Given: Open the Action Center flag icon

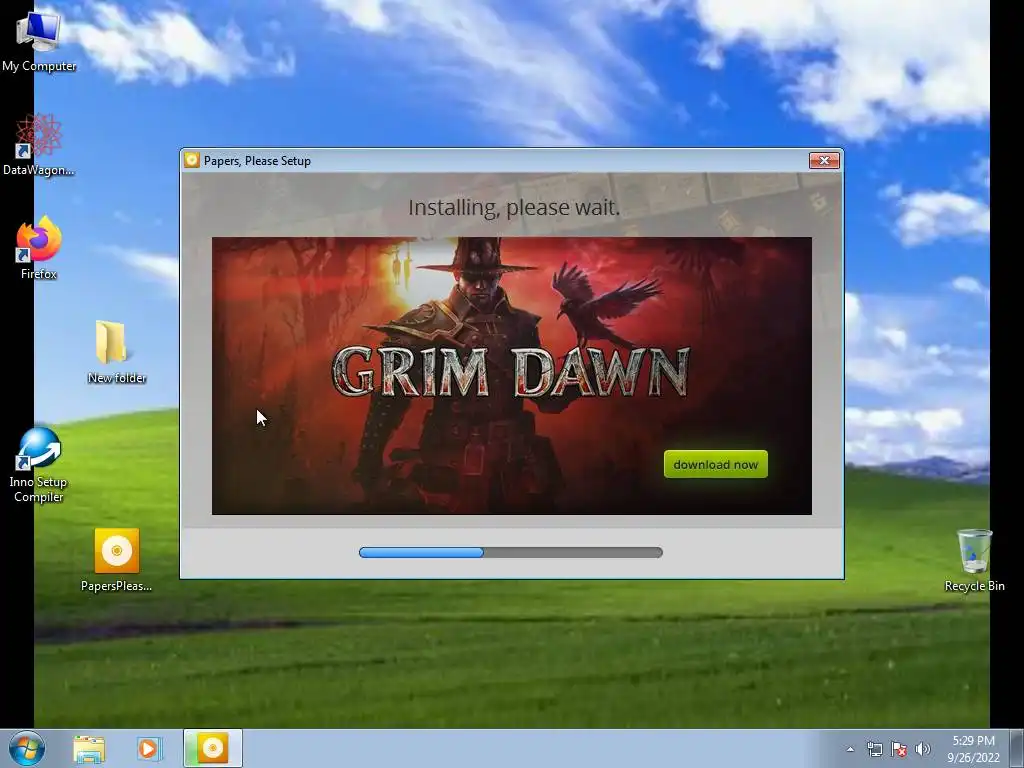Looking at the screenshot, I should [x=899, y=749].
